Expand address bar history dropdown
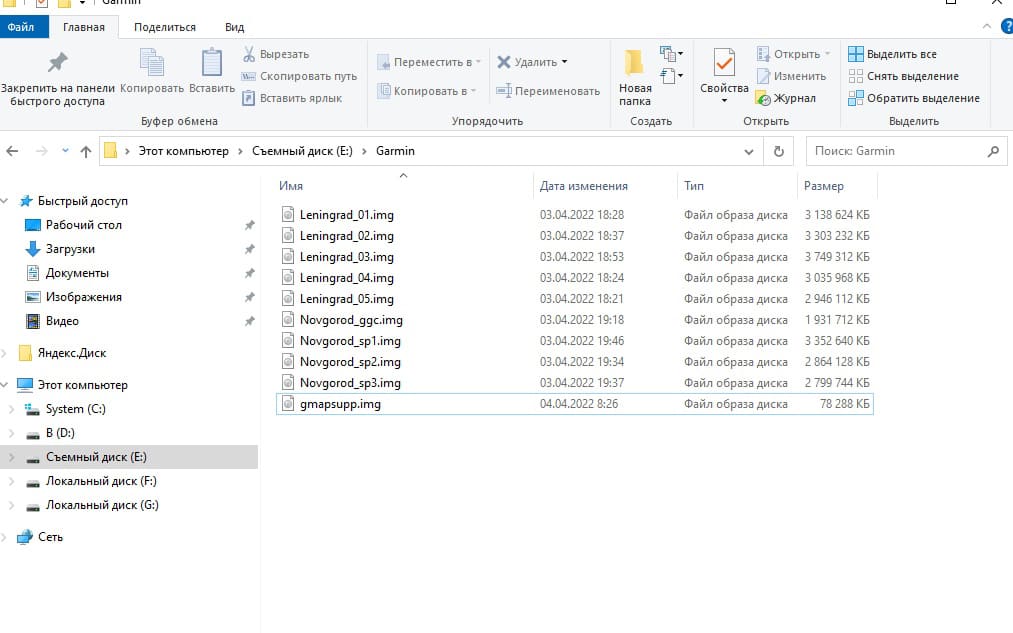Viewport: 1013px width, 633px height. point(749,151)
